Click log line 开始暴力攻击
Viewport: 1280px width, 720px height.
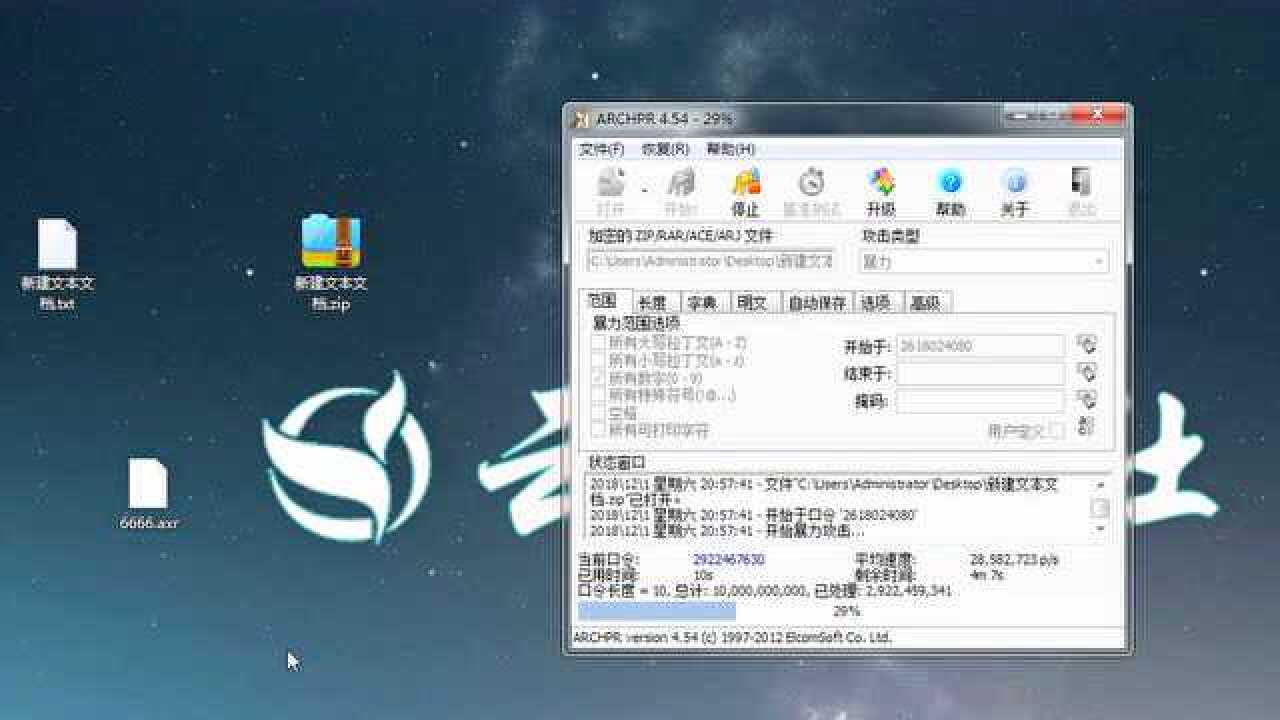tap(728, 531)
